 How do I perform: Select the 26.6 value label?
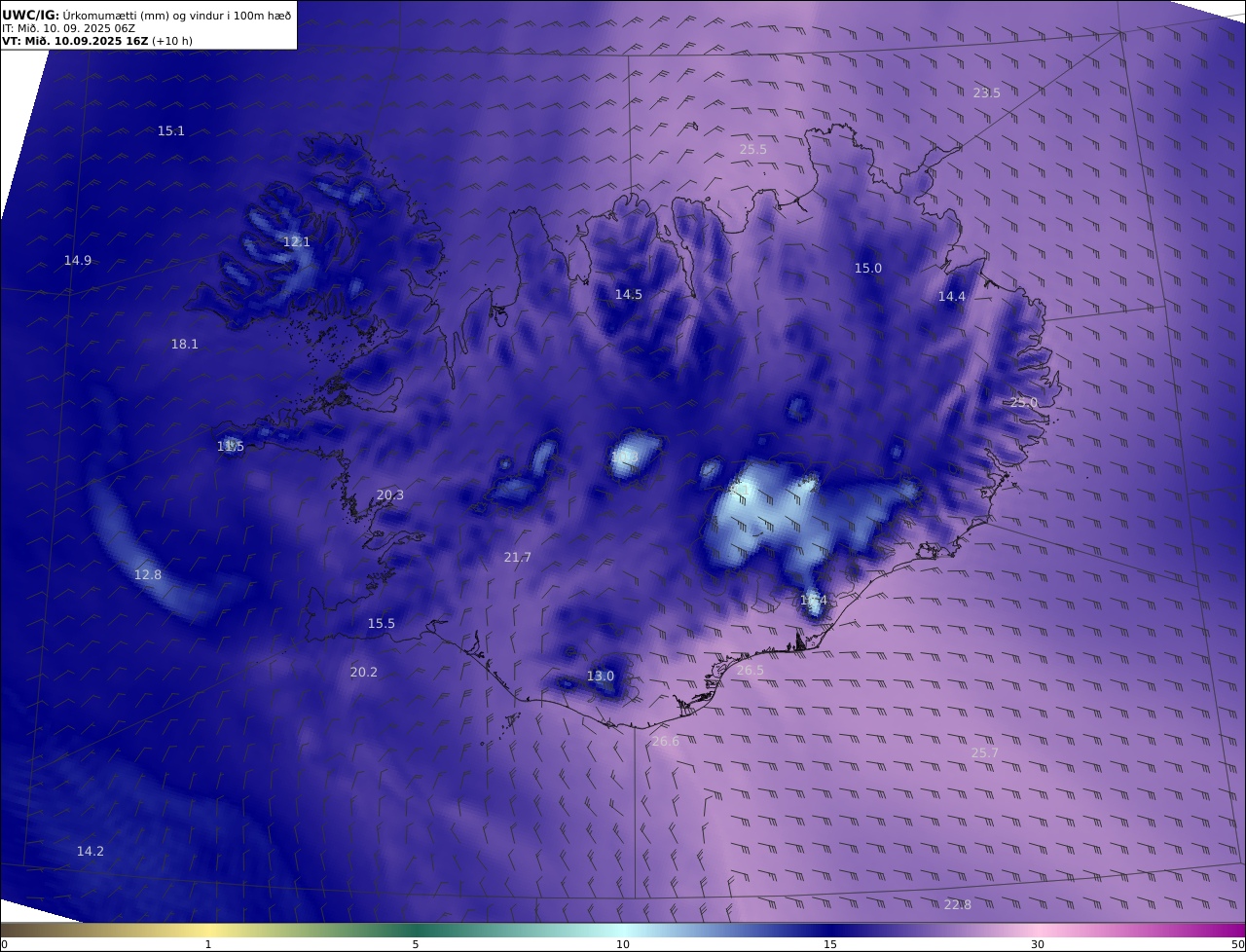[666, 741]
